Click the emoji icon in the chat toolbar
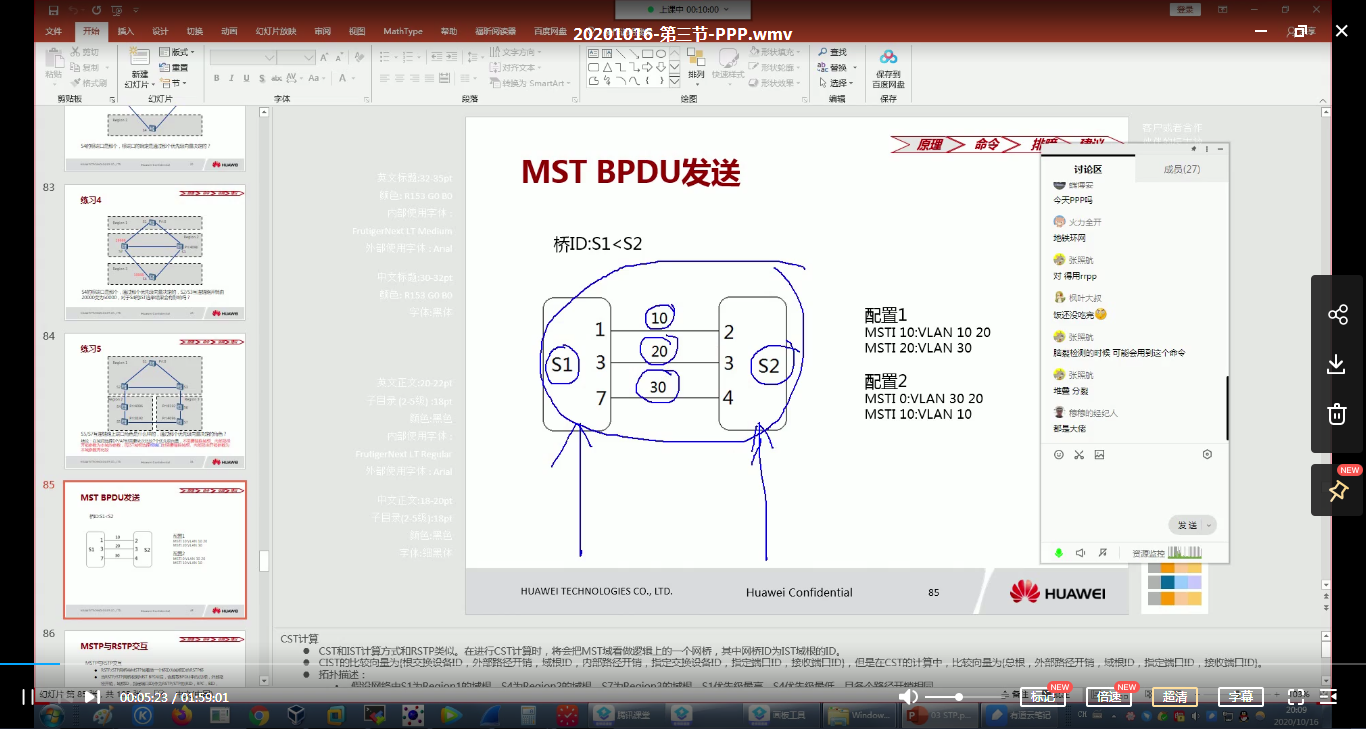The width and height of the screenshot is (1366, 729). tap(1059, 454)
